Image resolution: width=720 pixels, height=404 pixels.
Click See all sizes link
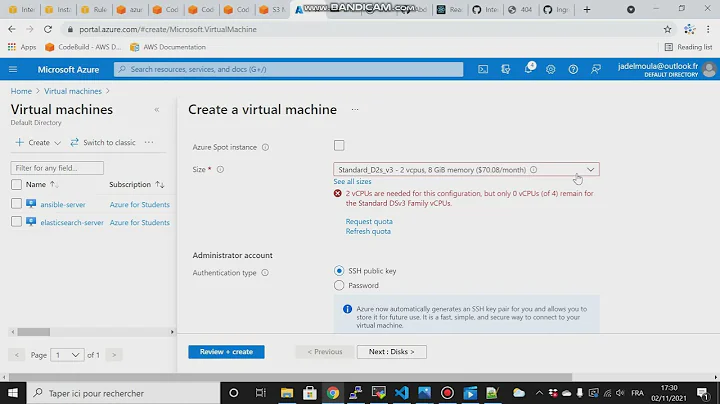click(352, 182)
